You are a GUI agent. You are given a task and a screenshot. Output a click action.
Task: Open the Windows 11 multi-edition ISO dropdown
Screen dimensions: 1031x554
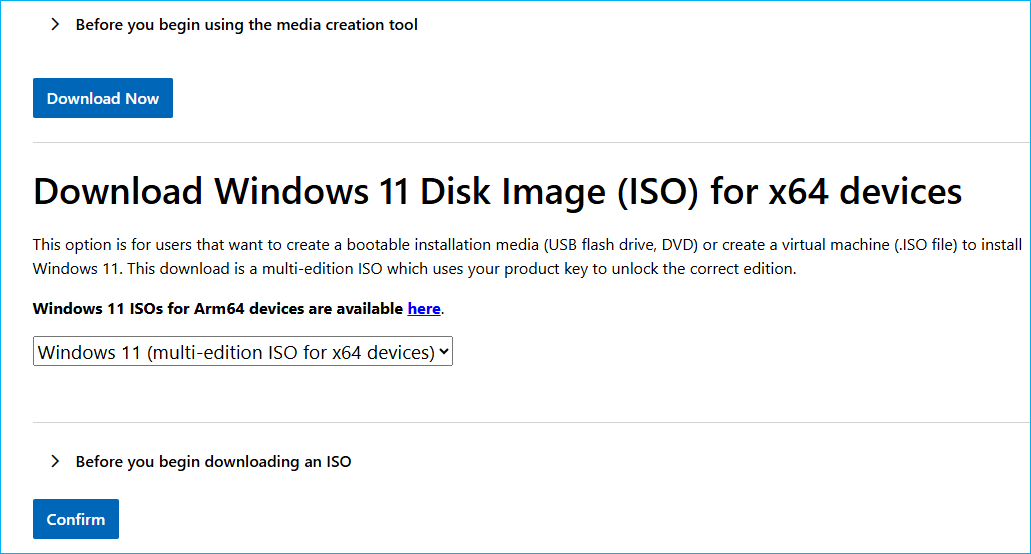point(243,352)
